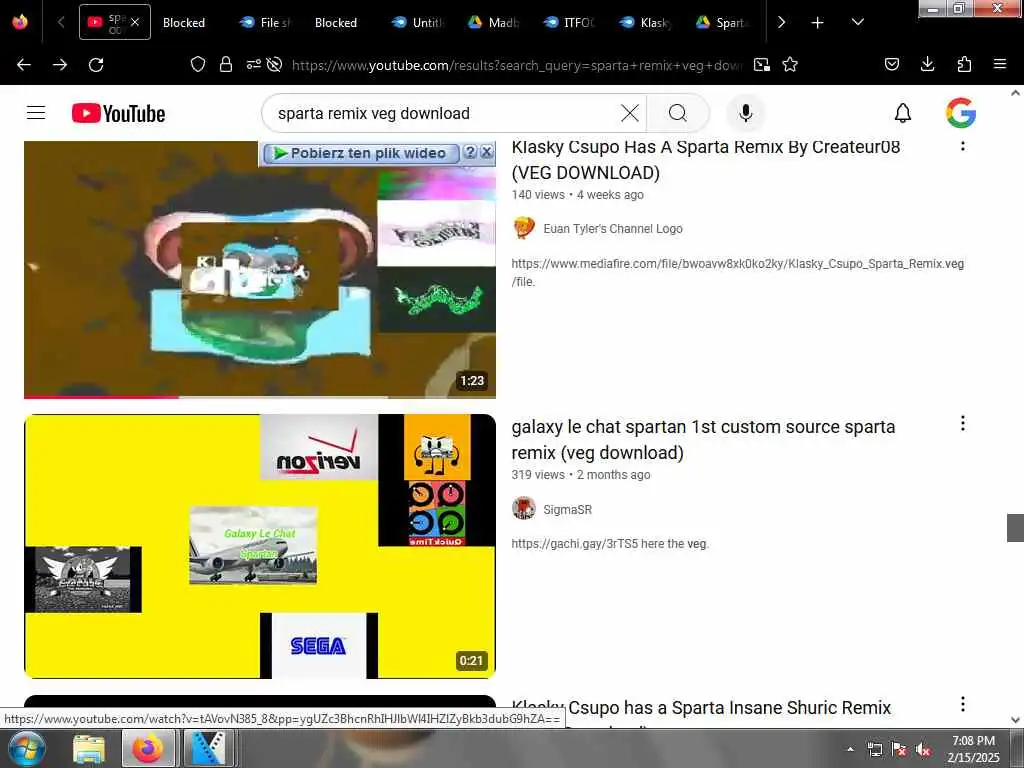The height and width of the screenshot is (768, 1024).
Task: Switch to the first Blocked tab
Action: point(184,23)
